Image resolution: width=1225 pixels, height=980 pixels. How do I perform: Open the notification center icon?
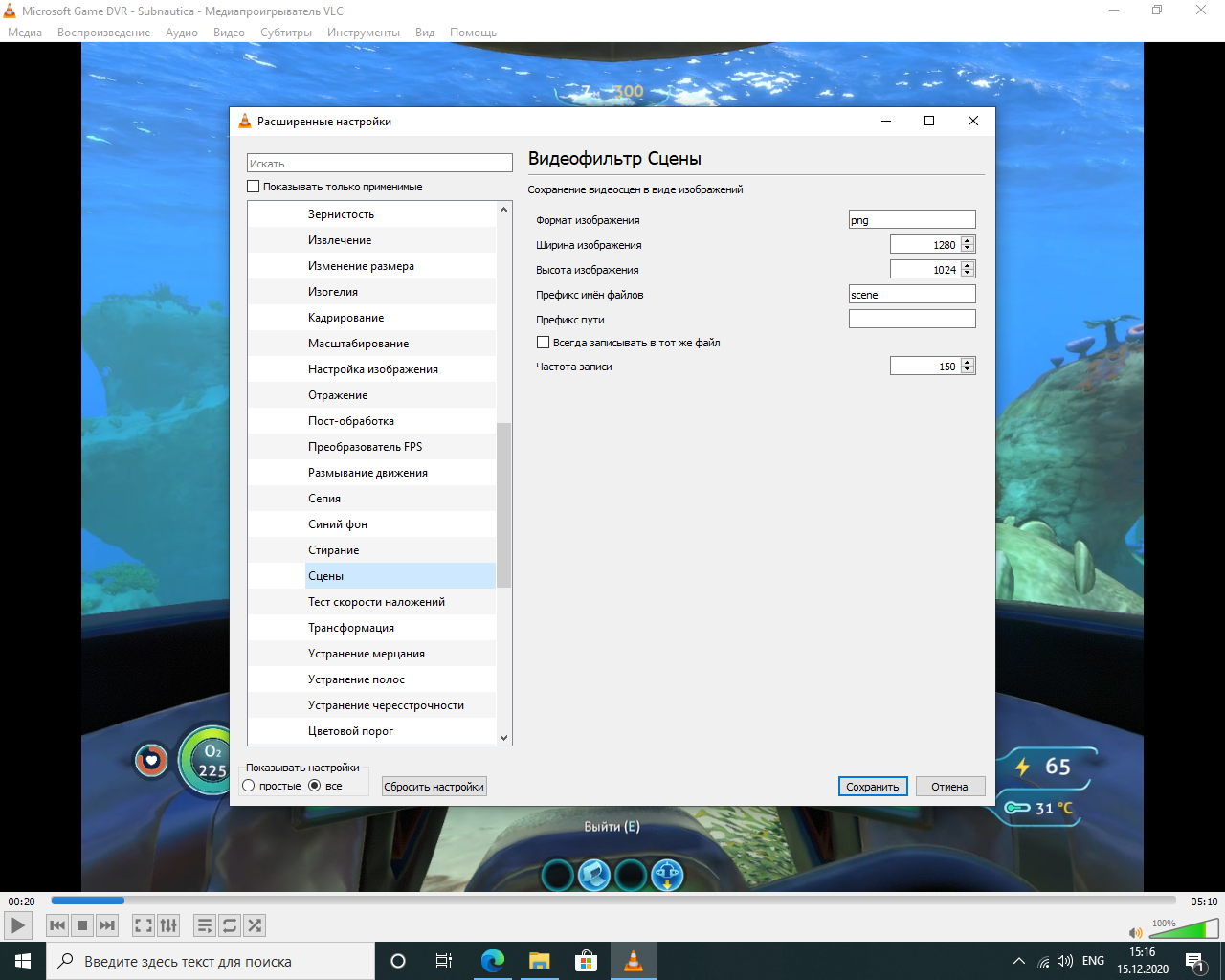pyautogui.click(x=1194, y=961)
